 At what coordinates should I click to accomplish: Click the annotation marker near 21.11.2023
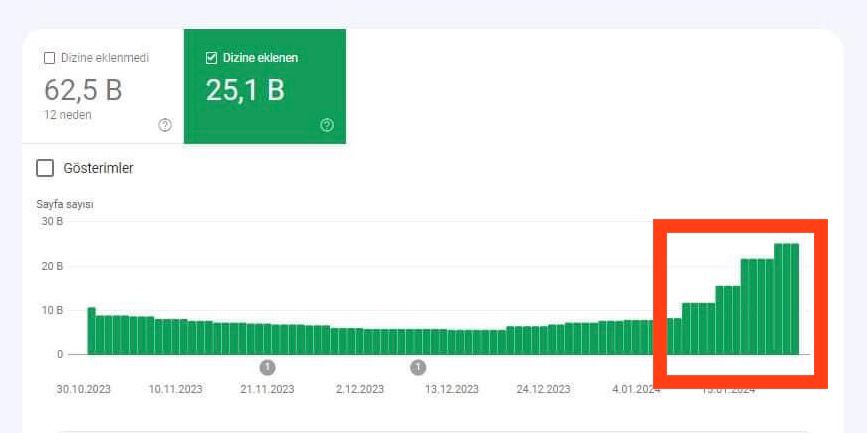coord(268,367)
